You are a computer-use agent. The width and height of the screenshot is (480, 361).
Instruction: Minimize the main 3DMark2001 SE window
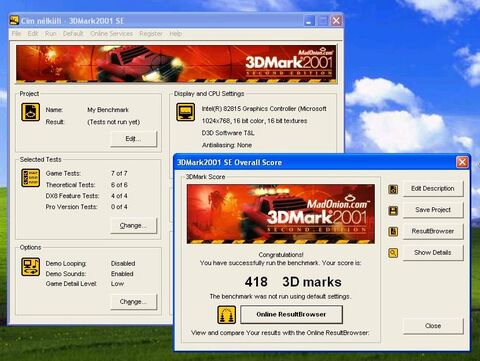(309, 21)
